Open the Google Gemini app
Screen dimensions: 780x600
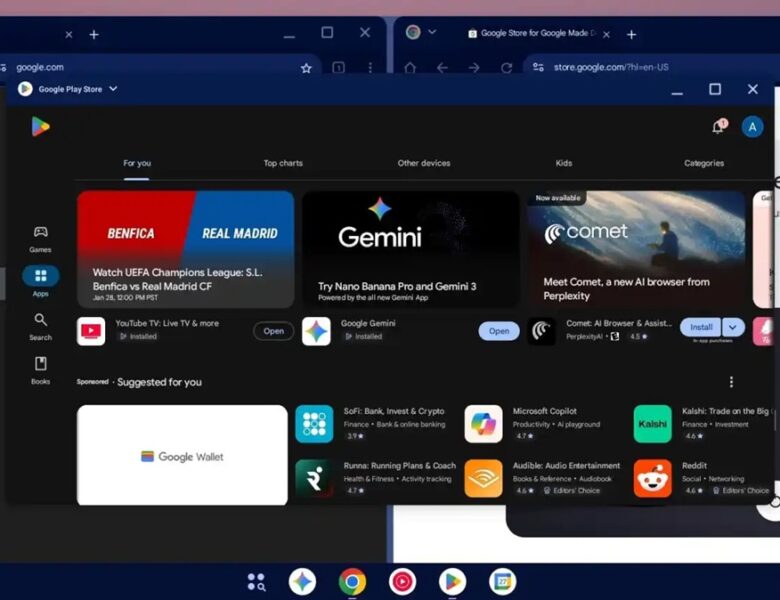499,331
